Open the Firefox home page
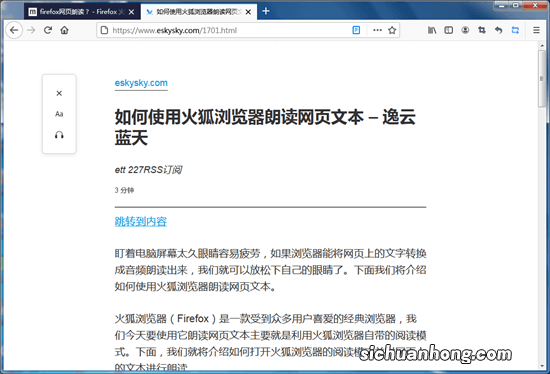Screen dimensions: 550x374 (x=65, y=30)
